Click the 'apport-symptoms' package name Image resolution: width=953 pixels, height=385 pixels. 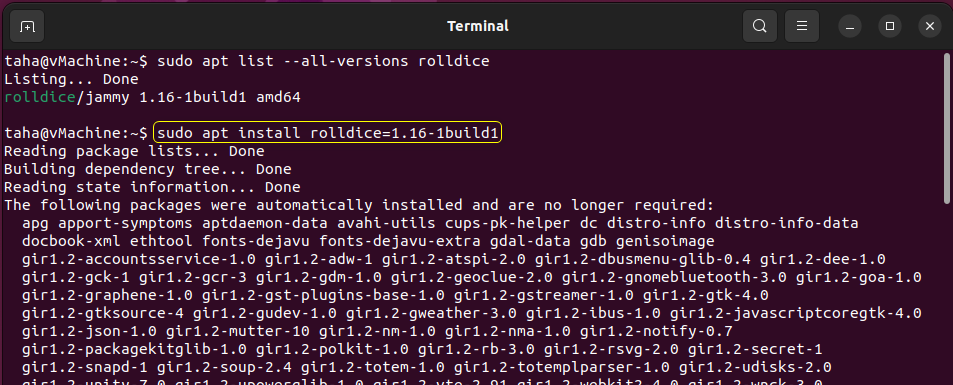(x=125, y=223)
